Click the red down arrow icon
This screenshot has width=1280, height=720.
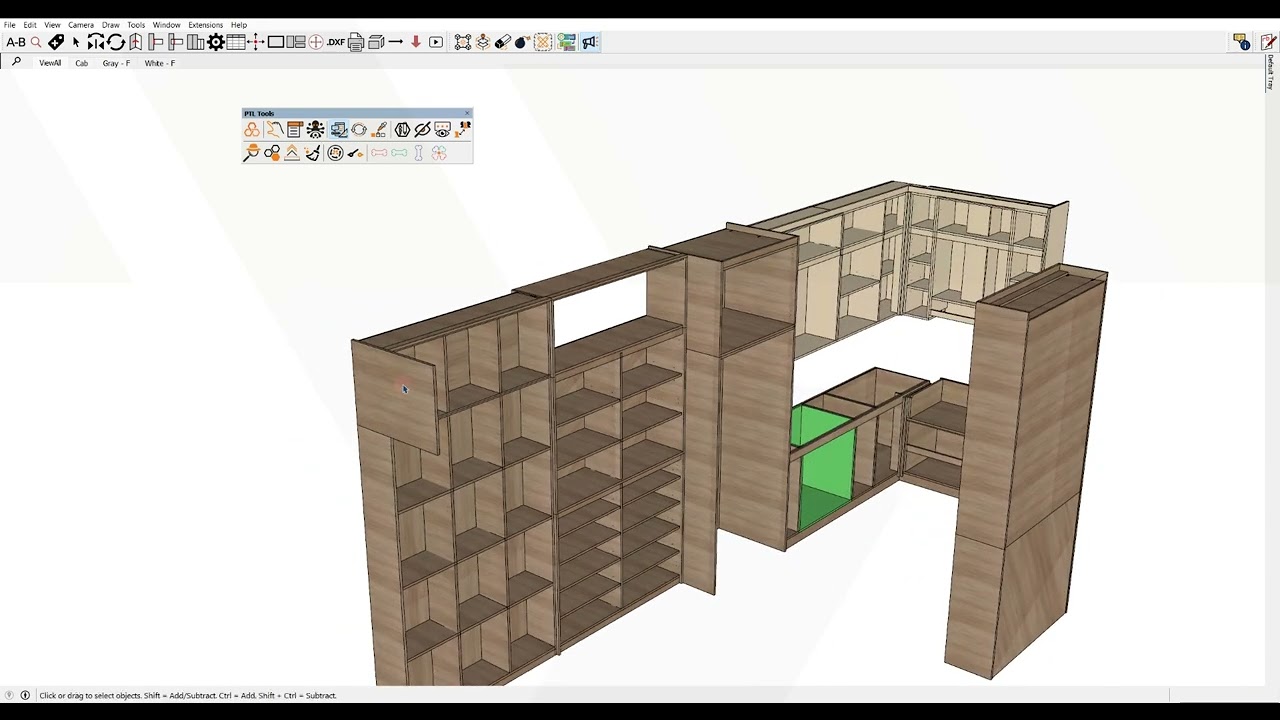(x=416, y=42)
